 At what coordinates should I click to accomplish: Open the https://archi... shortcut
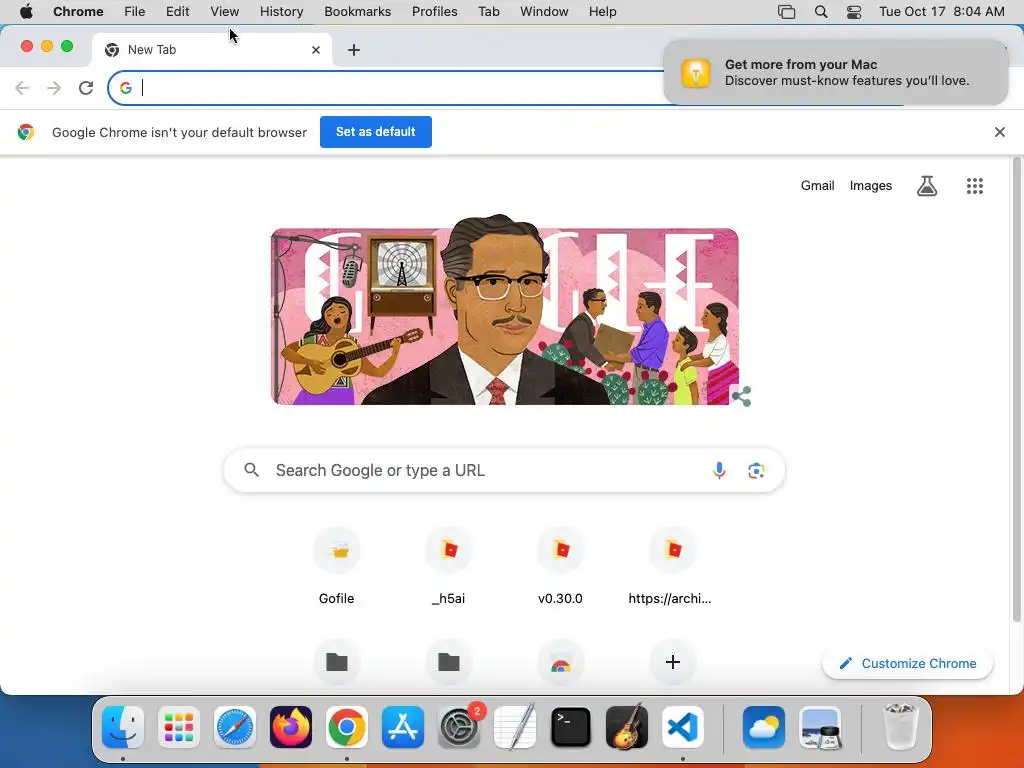pyautogui.click(x=671, y=566)
